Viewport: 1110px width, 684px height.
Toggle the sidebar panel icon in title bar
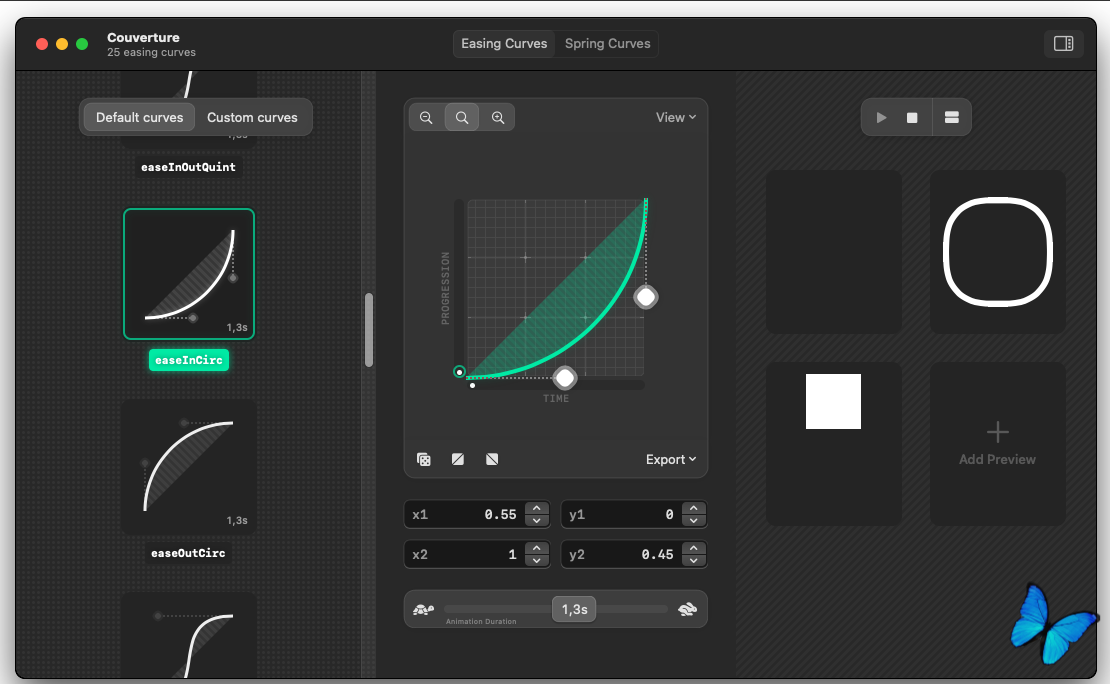point(1063,44)
